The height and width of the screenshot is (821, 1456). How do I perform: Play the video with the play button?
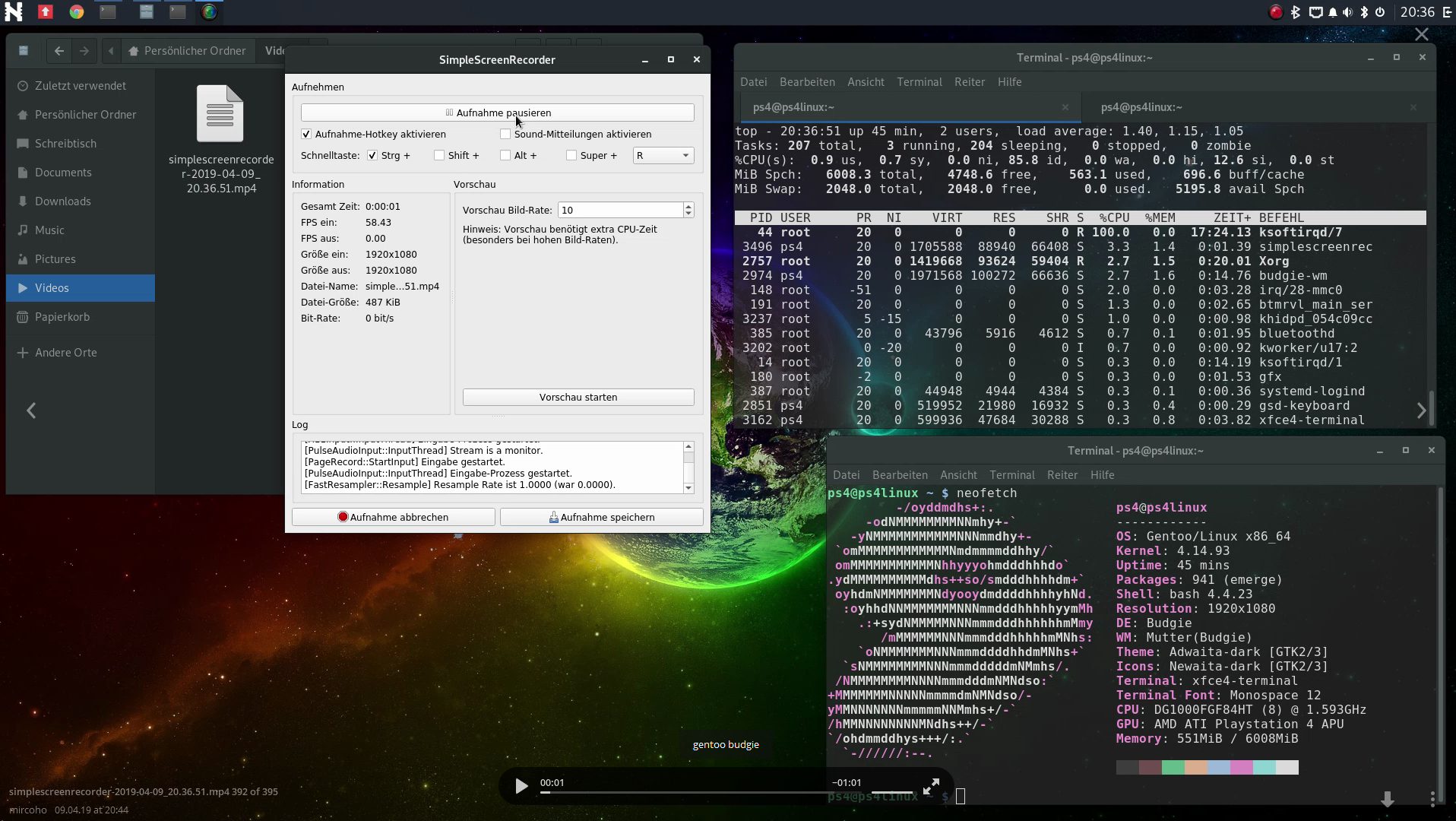(521, 786)
